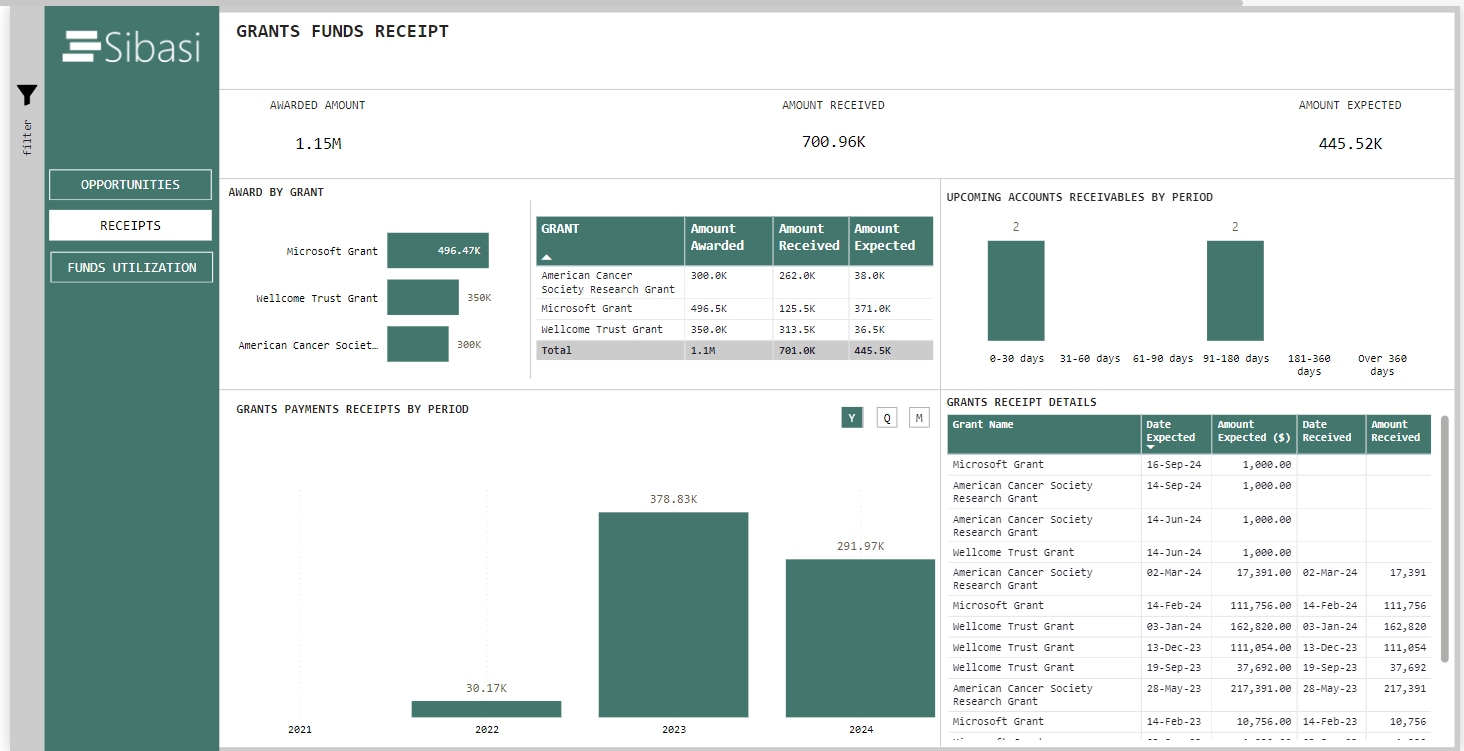The image size is (1464, 751).
Task: Select the 2023 bar showing 378.83K
Action: [x=673, y=615]
